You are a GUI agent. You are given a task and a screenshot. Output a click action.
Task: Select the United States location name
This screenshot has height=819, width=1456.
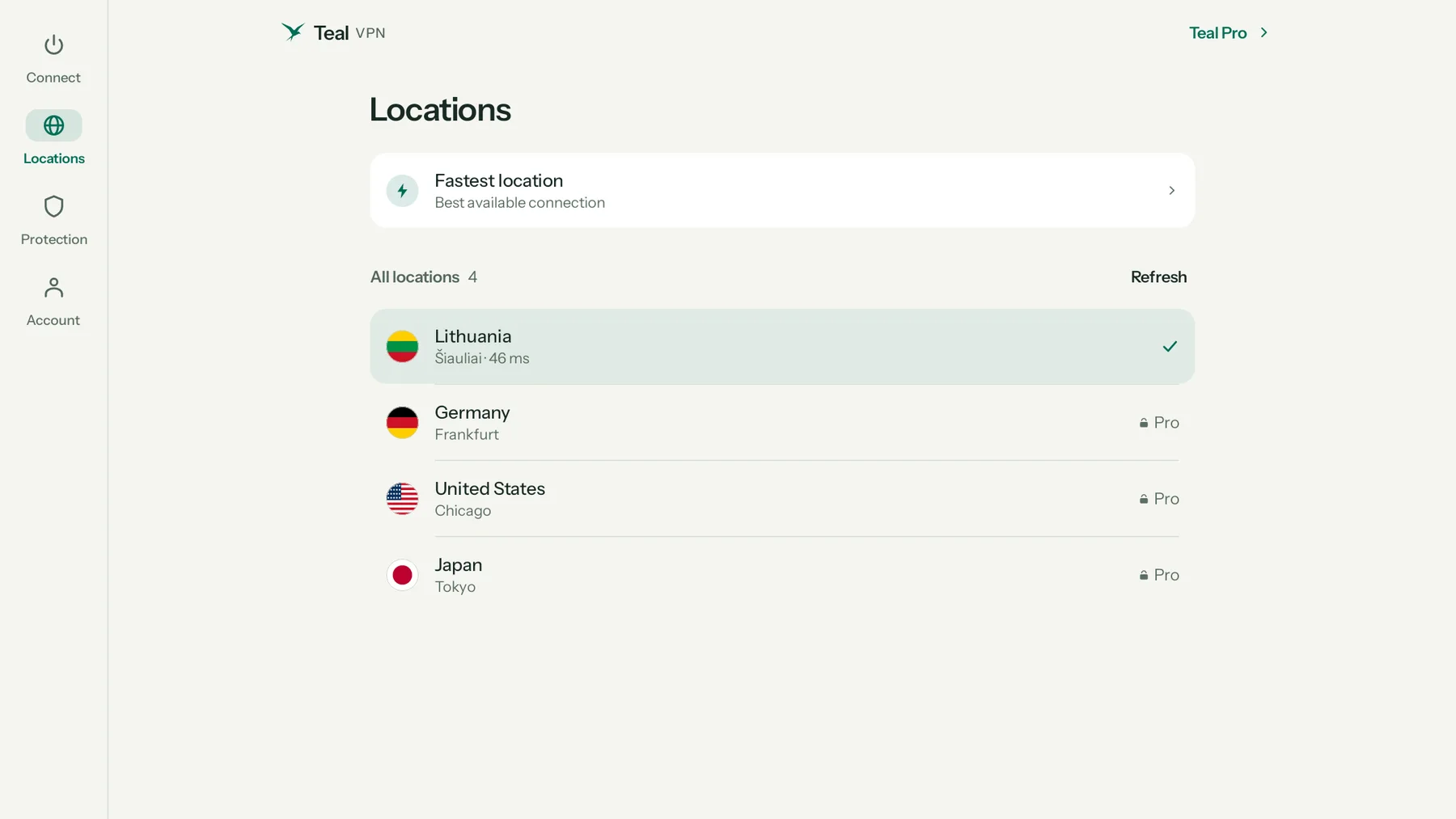(490, 488)
